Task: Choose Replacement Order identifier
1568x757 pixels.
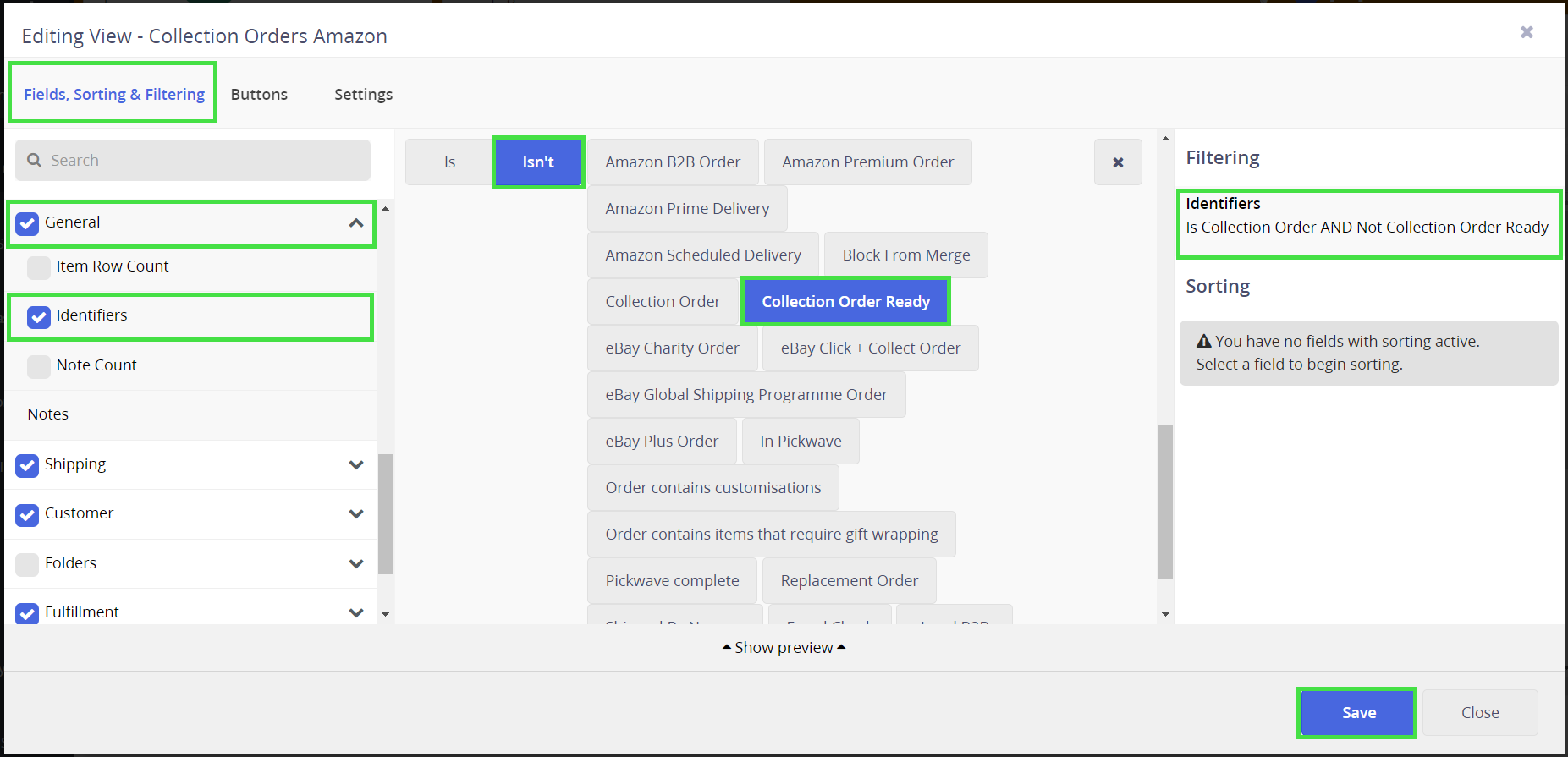Action: 849,581
